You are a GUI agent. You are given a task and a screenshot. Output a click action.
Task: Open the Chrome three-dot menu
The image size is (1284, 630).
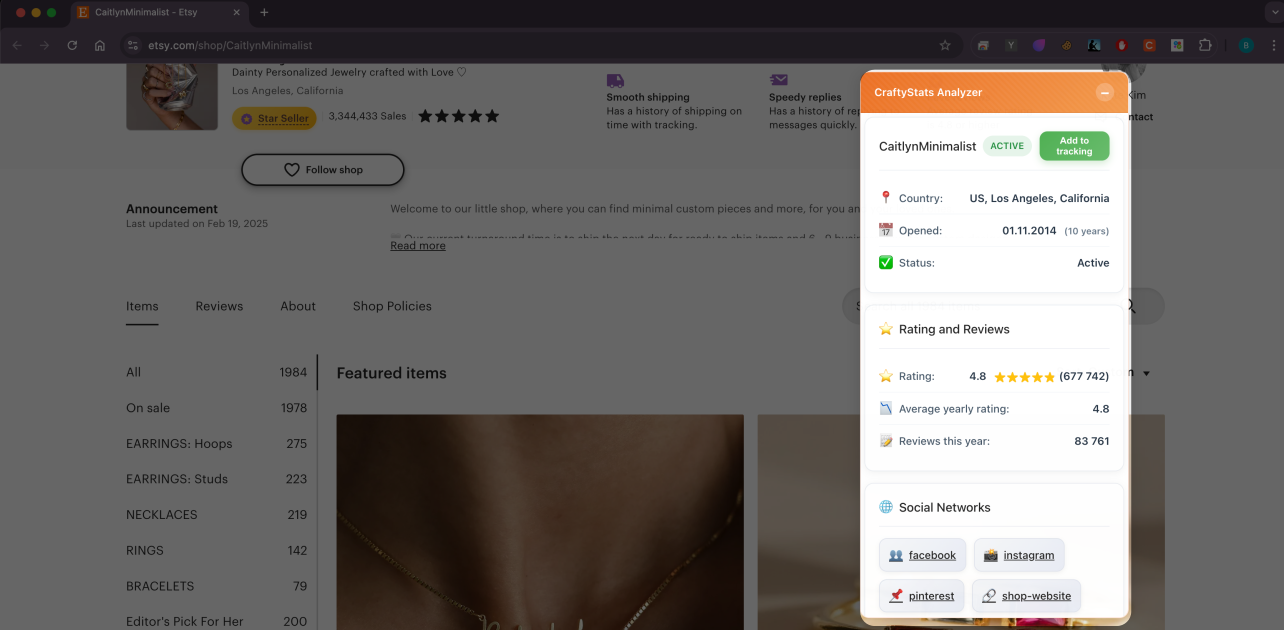tap(1273, 45)
